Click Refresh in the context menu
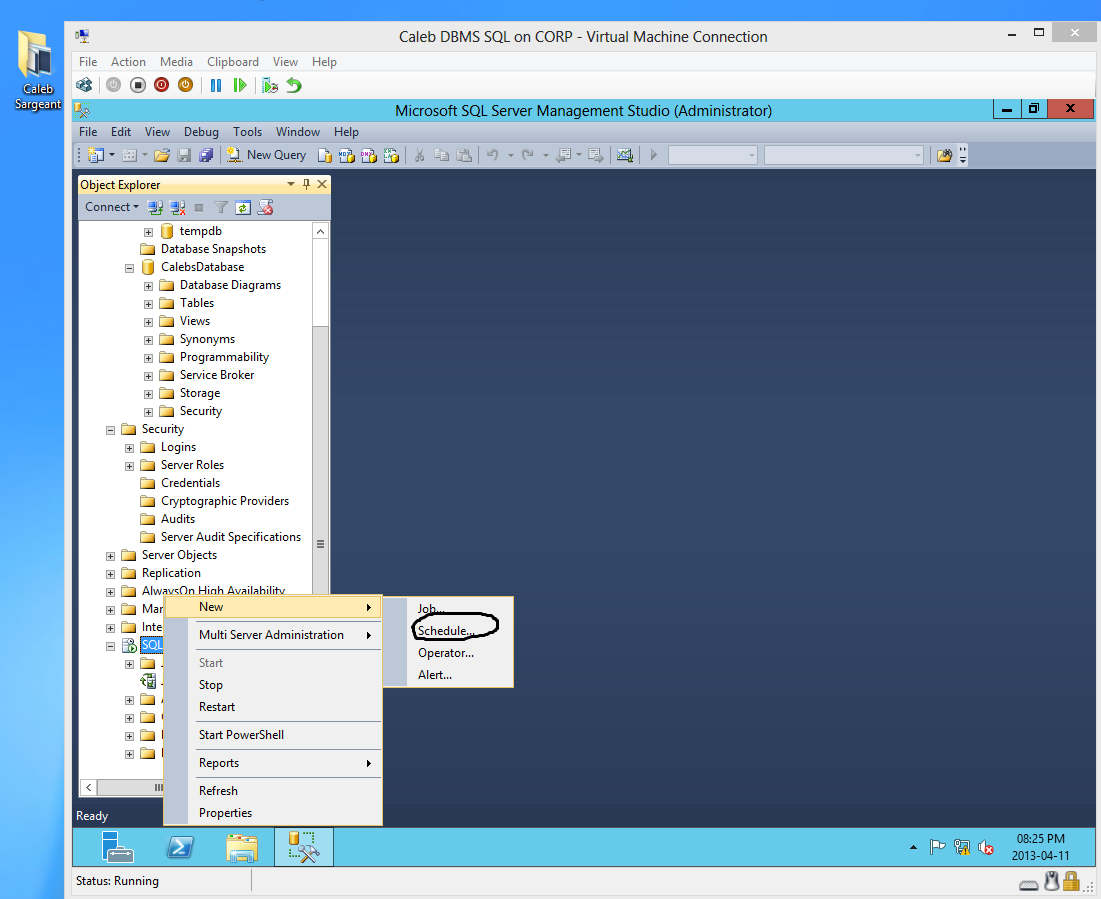Screen dimensions: 1101x899 (x=218, y=791)
